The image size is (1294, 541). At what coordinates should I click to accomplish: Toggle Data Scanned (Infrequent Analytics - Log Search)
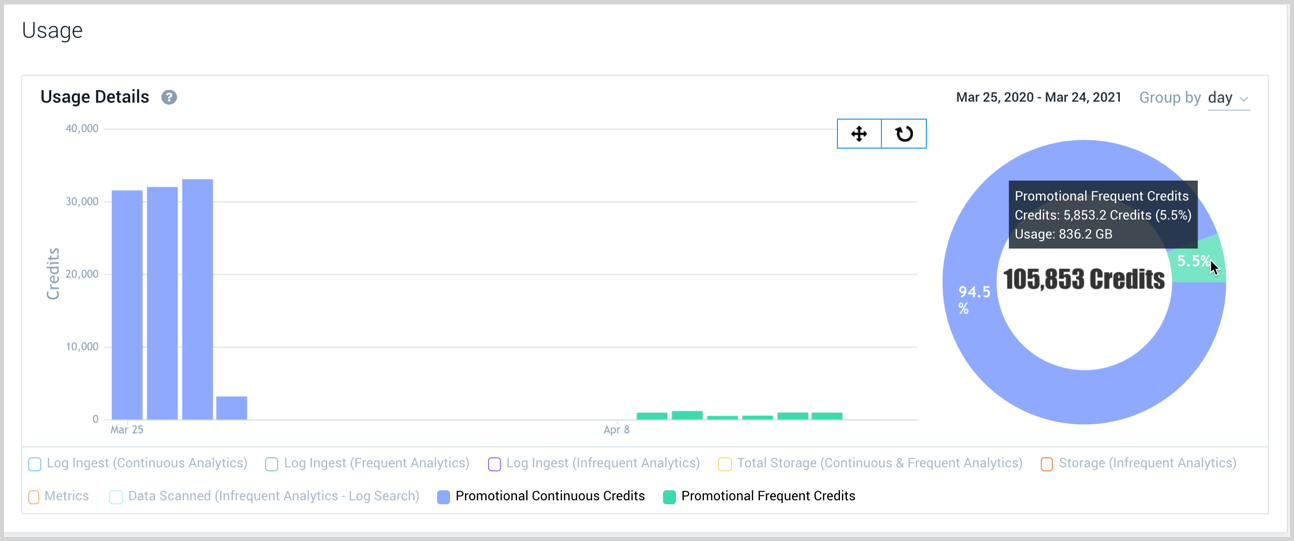116,497
